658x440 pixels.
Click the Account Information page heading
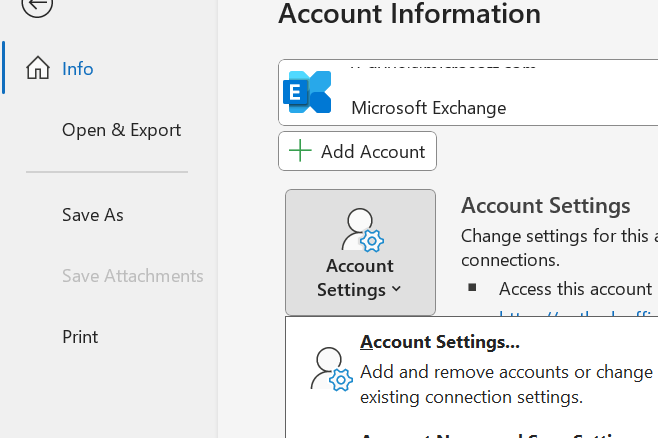tap(410, 14)
